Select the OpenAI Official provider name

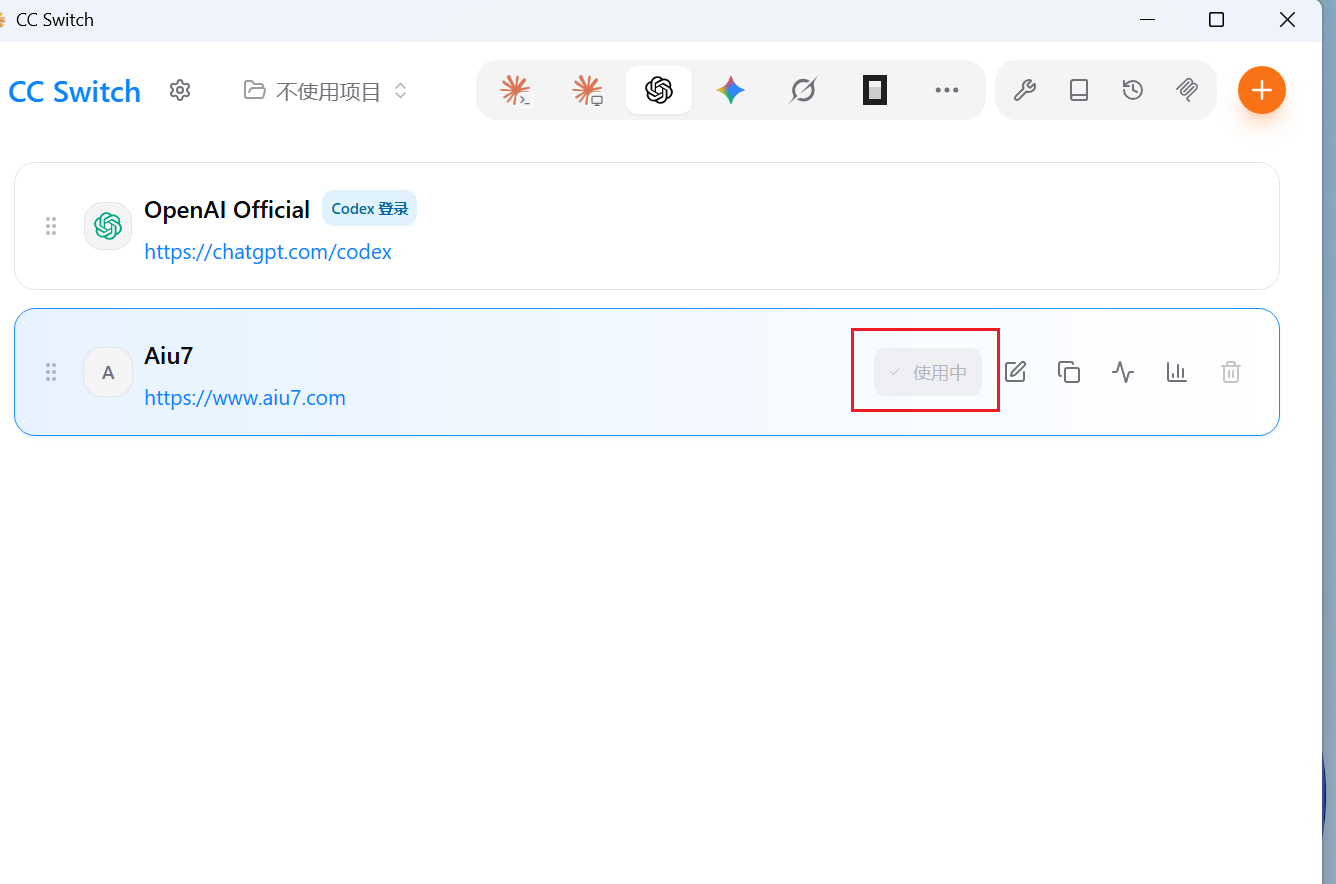click(x=227, y=210)
